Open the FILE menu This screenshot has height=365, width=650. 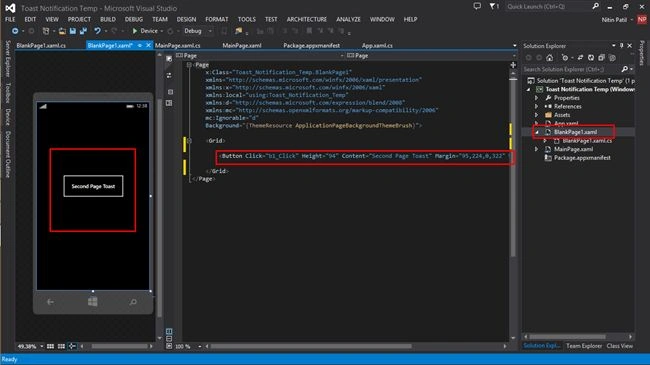(x=10, y=19)
